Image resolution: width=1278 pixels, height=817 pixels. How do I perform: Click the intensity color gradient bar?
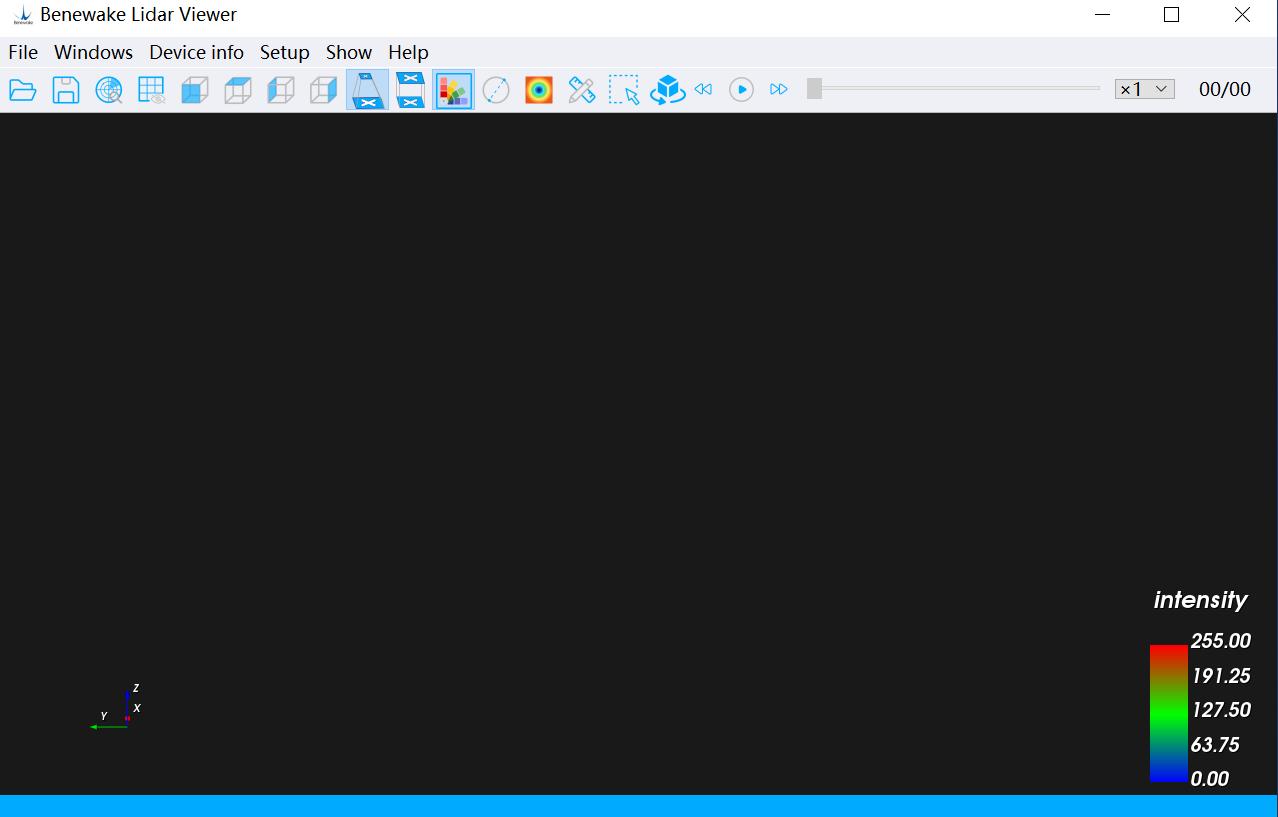coord(1169,713)
